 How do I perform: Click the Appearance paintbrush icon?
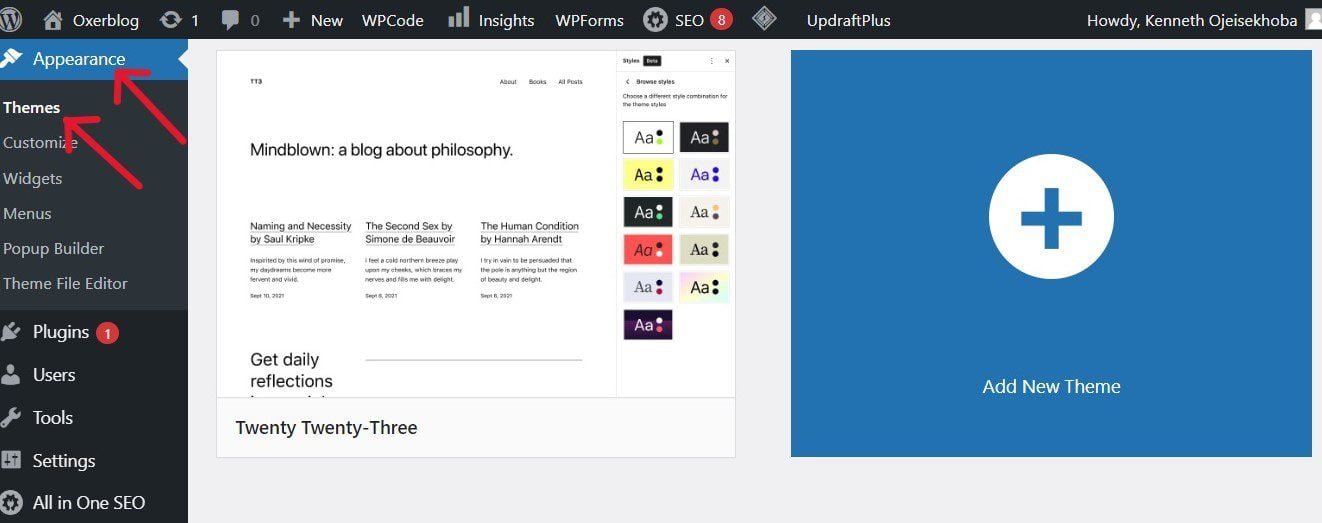tap(11, 58)
